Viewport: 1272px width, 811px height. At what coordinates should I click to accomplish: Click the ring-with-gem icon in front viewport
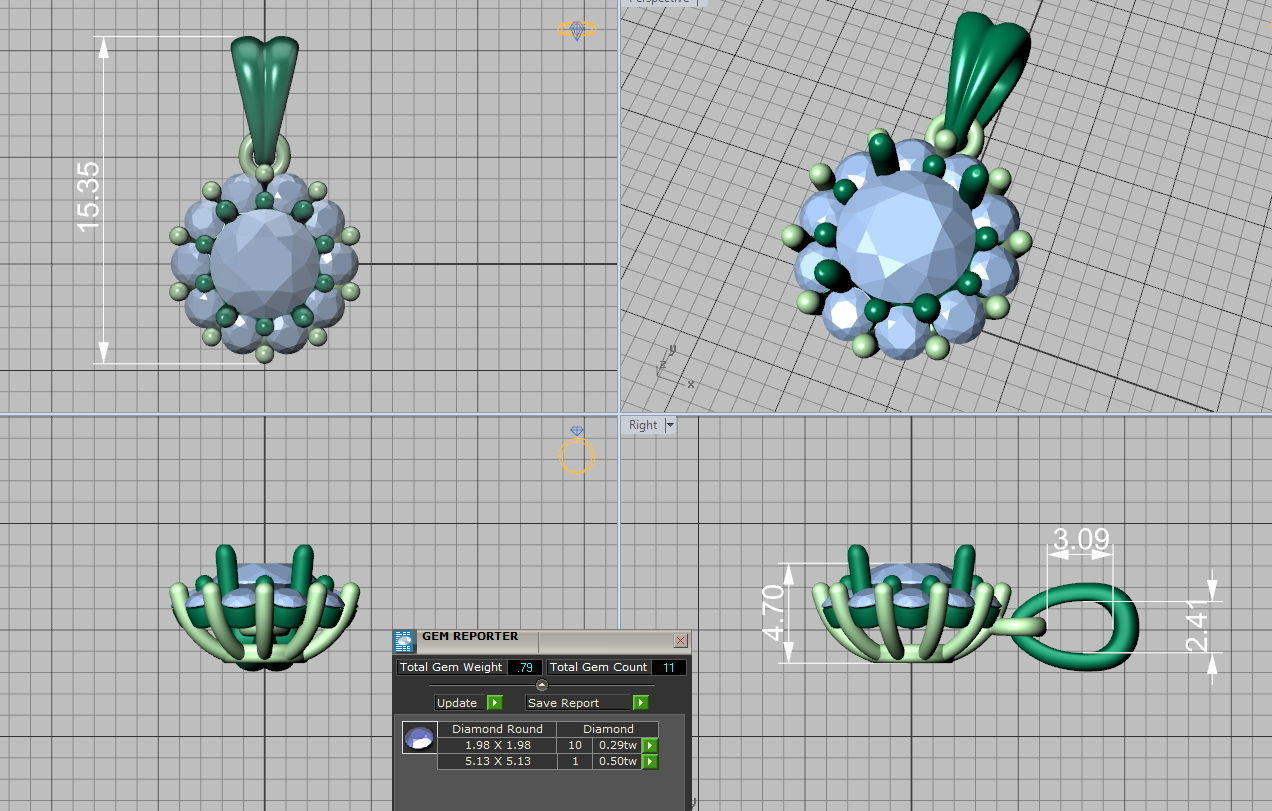(577, 451)
